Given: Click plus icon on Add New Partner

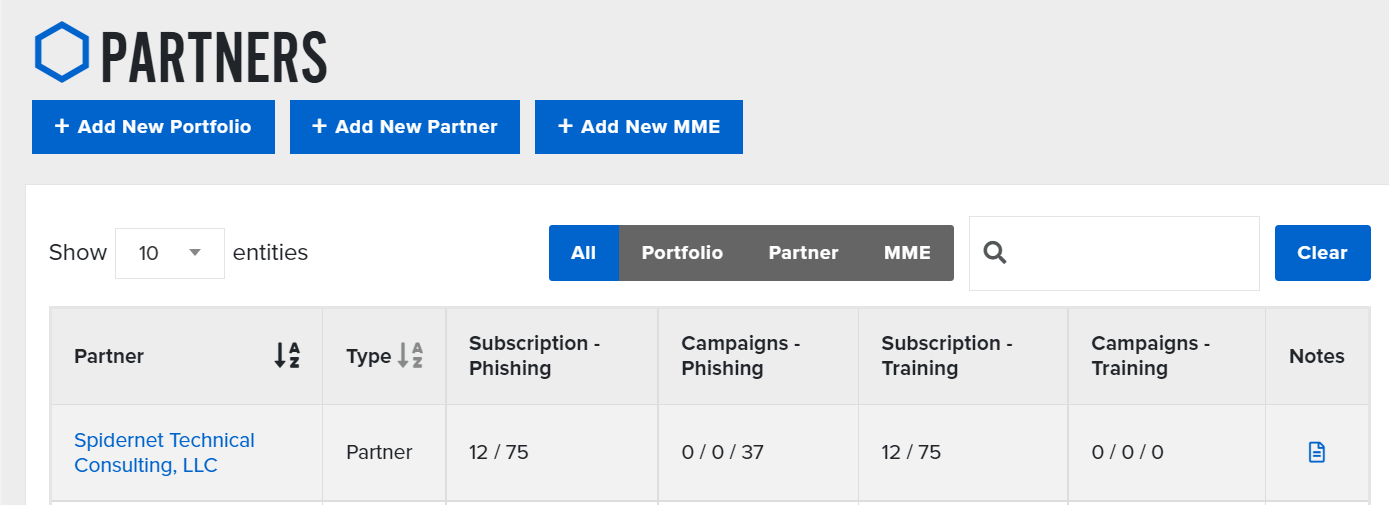Looking at the screenshot, I should coord(320,127).
